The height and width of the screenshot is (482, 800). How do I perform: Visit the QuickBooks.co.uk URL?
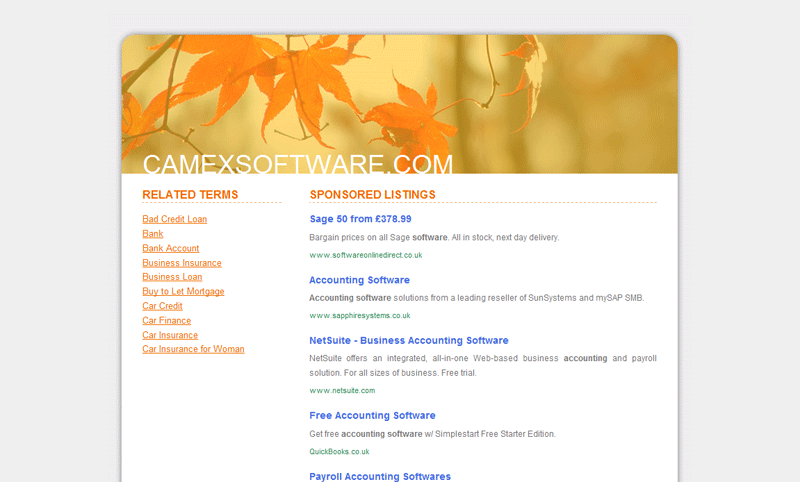point(339,451)
